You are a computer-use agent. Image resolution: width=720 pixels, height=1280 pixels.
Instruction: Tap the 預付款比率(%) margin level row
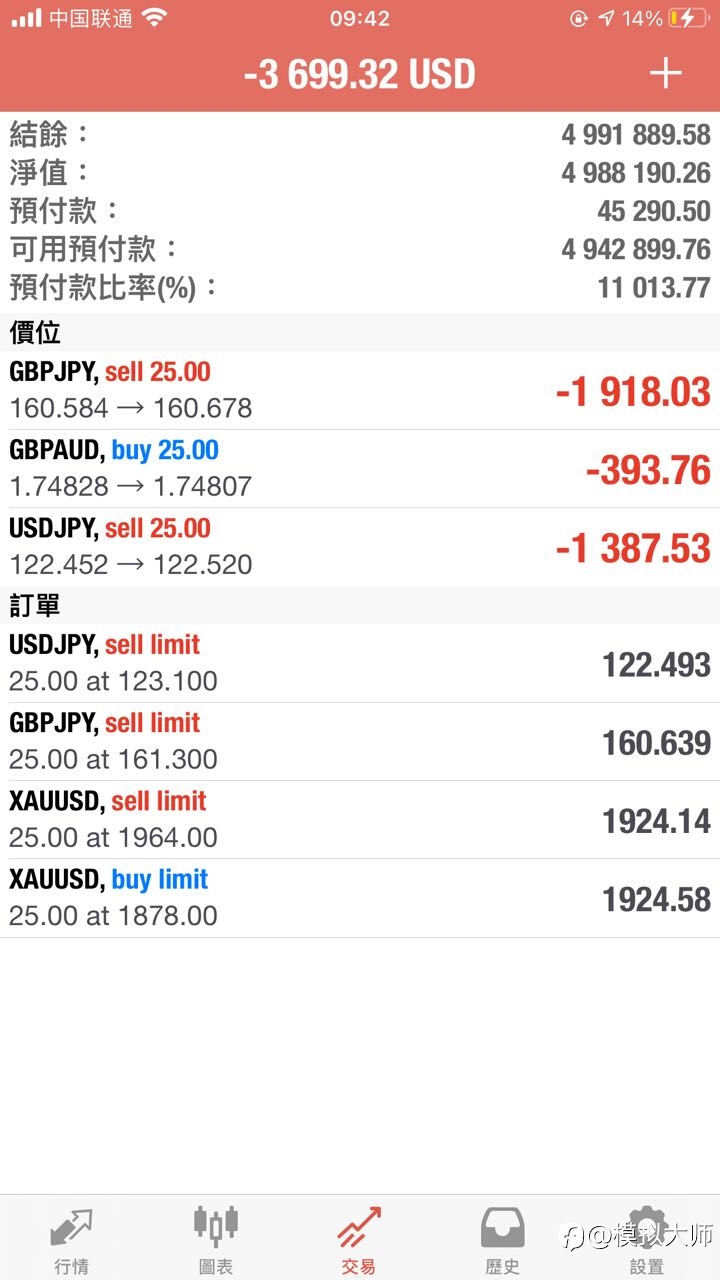tap(360, 288)
